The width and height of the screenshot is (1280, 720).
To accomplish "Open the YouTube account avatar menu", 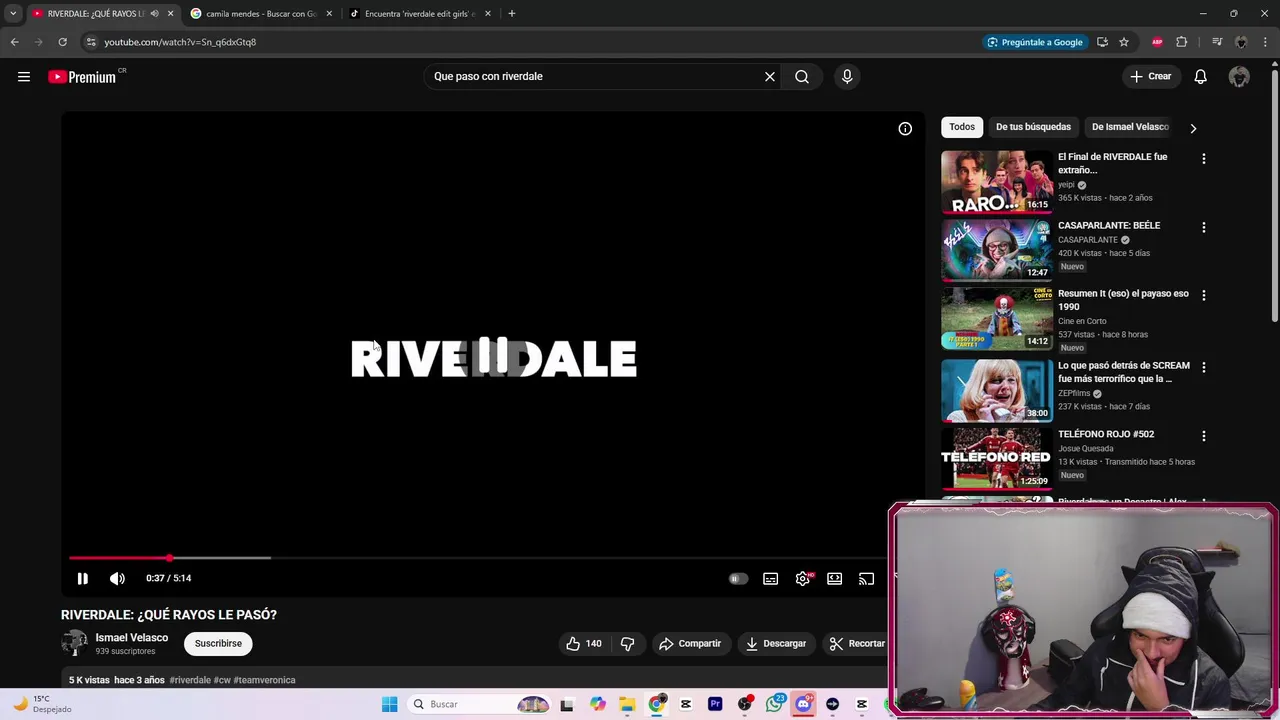I will [x=1239, y=77].
